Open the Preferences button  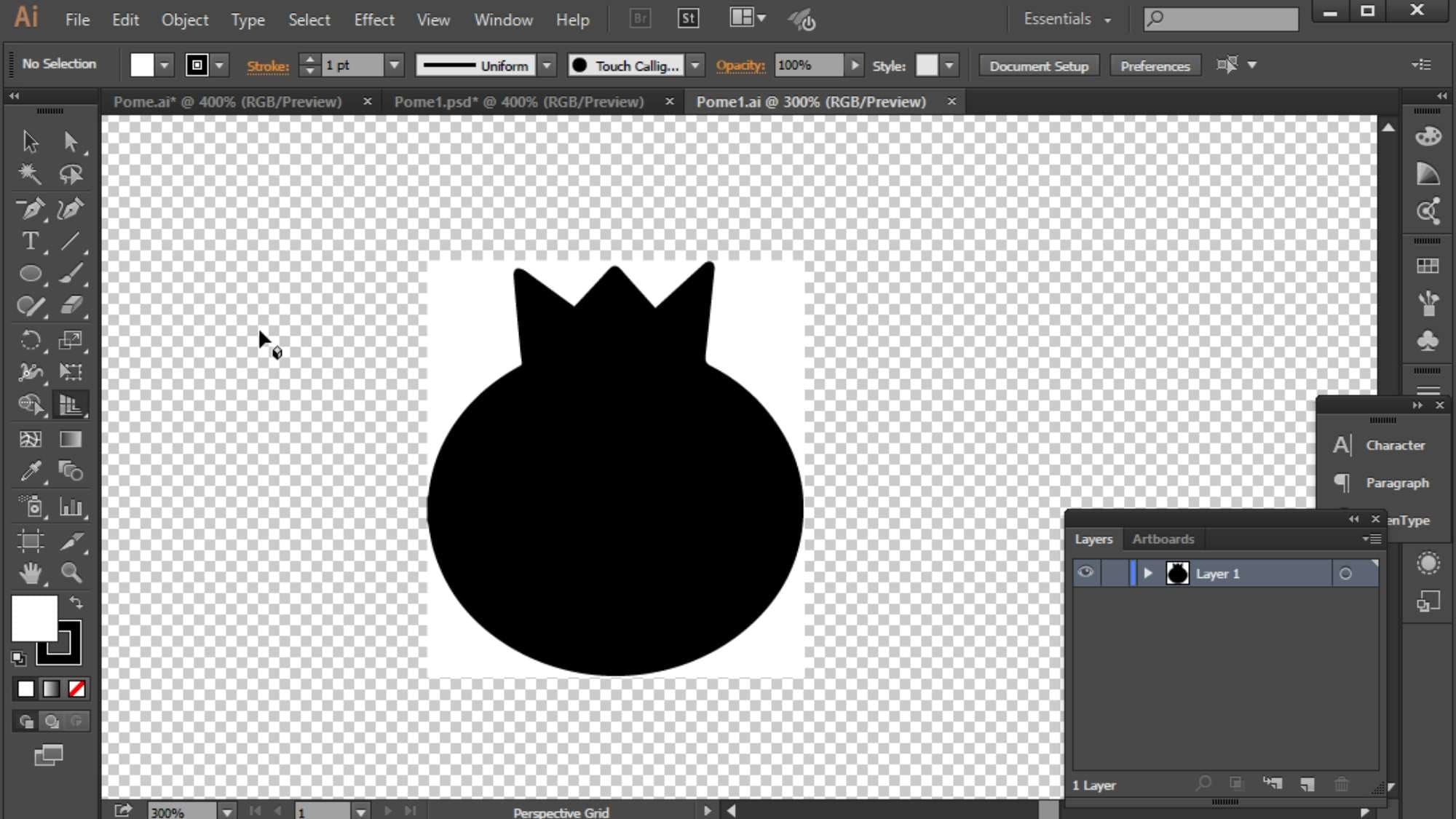[1155, 66]
